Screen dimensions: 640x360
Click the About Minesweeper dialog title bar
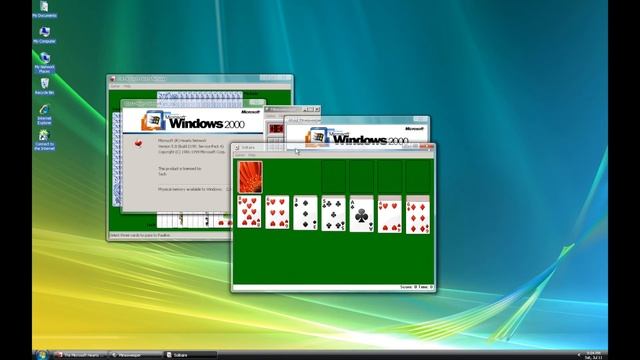(x=356, y=120)
